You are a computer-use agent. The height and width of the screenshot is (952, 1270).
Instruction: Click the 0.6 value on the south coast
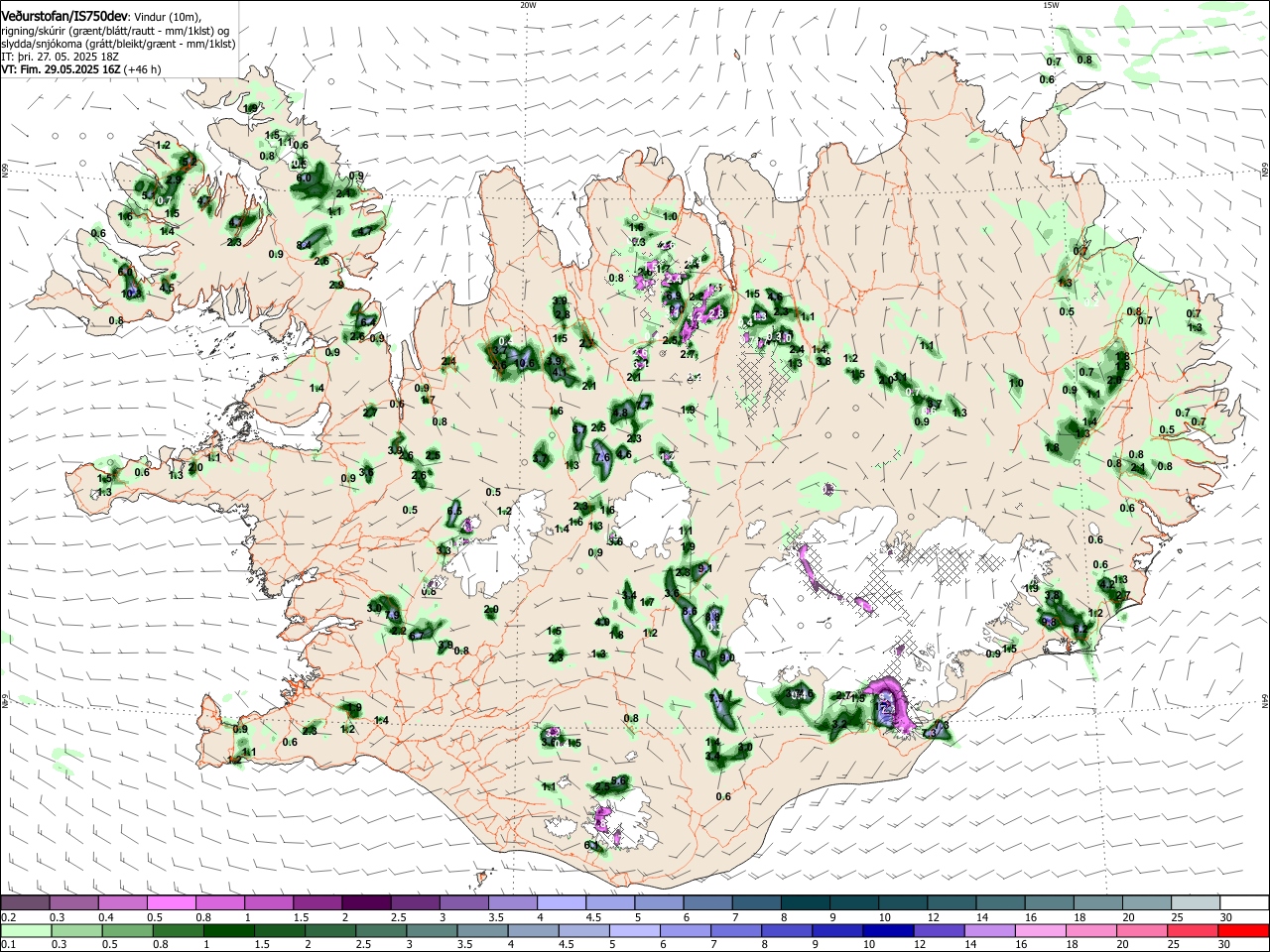click(x=723, y=796)
